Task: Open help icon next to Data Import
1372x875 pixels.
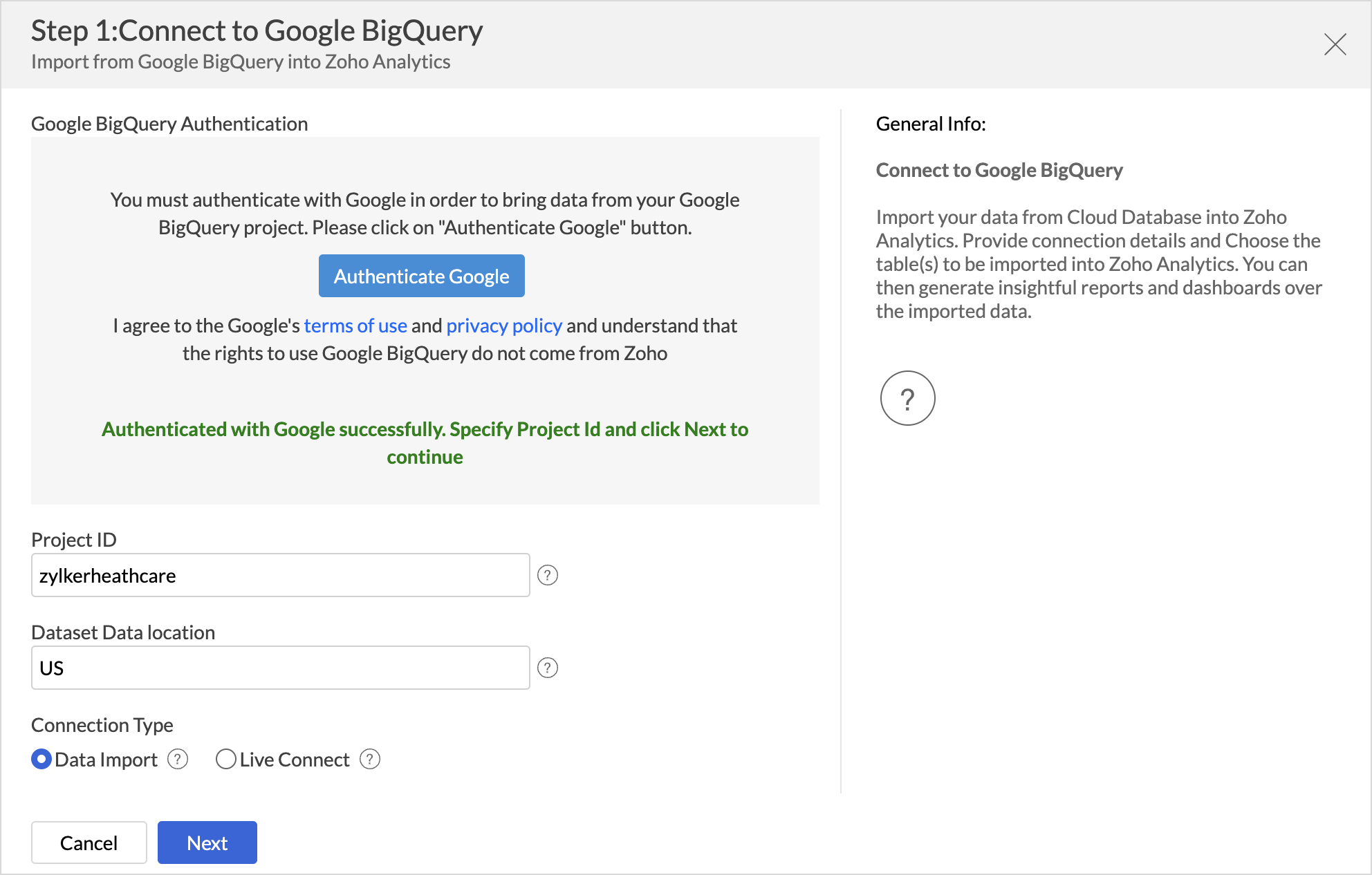Action: [x=178, y=760]
